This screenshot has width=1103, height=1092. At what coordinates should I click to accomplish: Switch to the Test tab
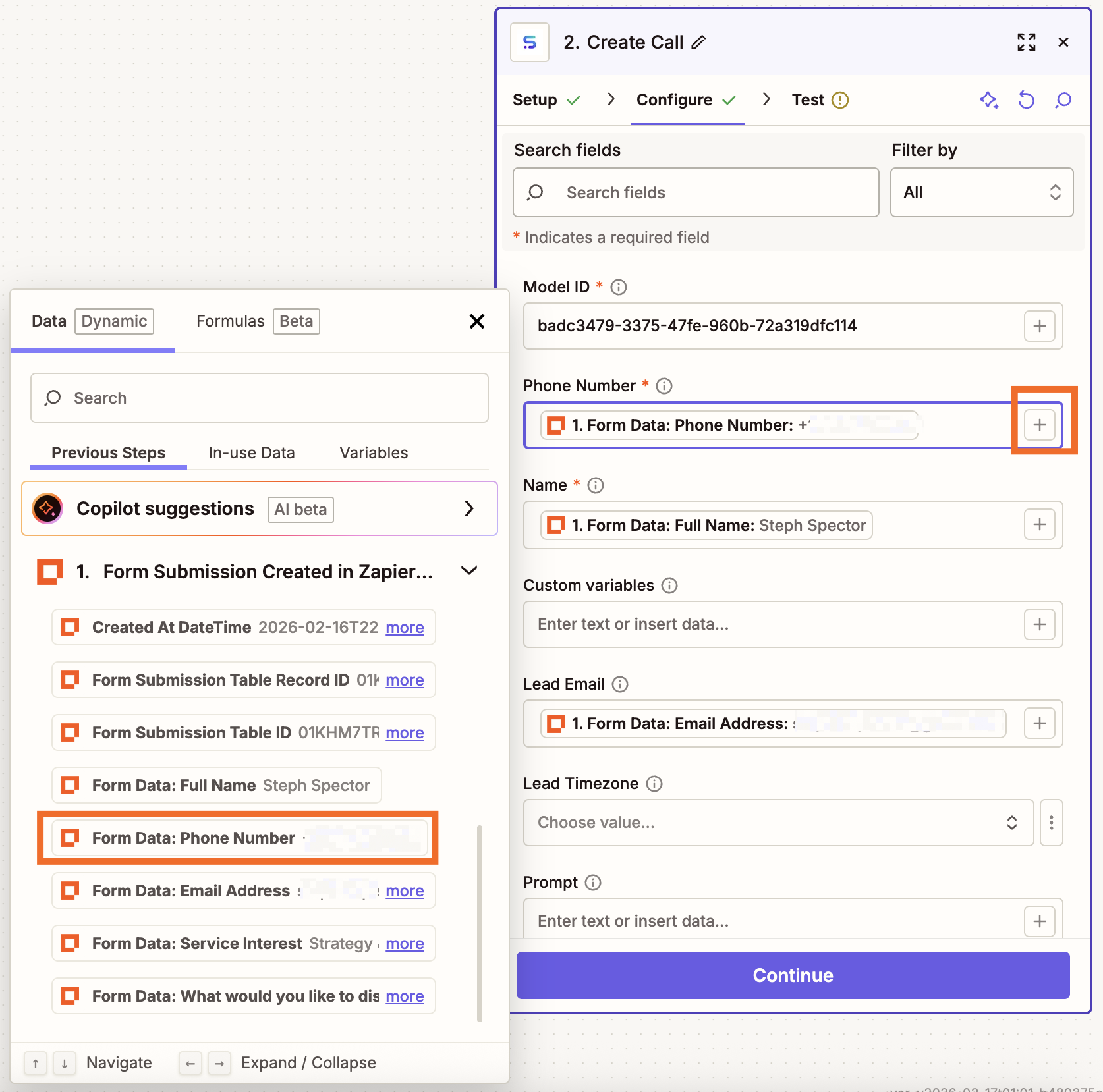click(x=809, y=99)
